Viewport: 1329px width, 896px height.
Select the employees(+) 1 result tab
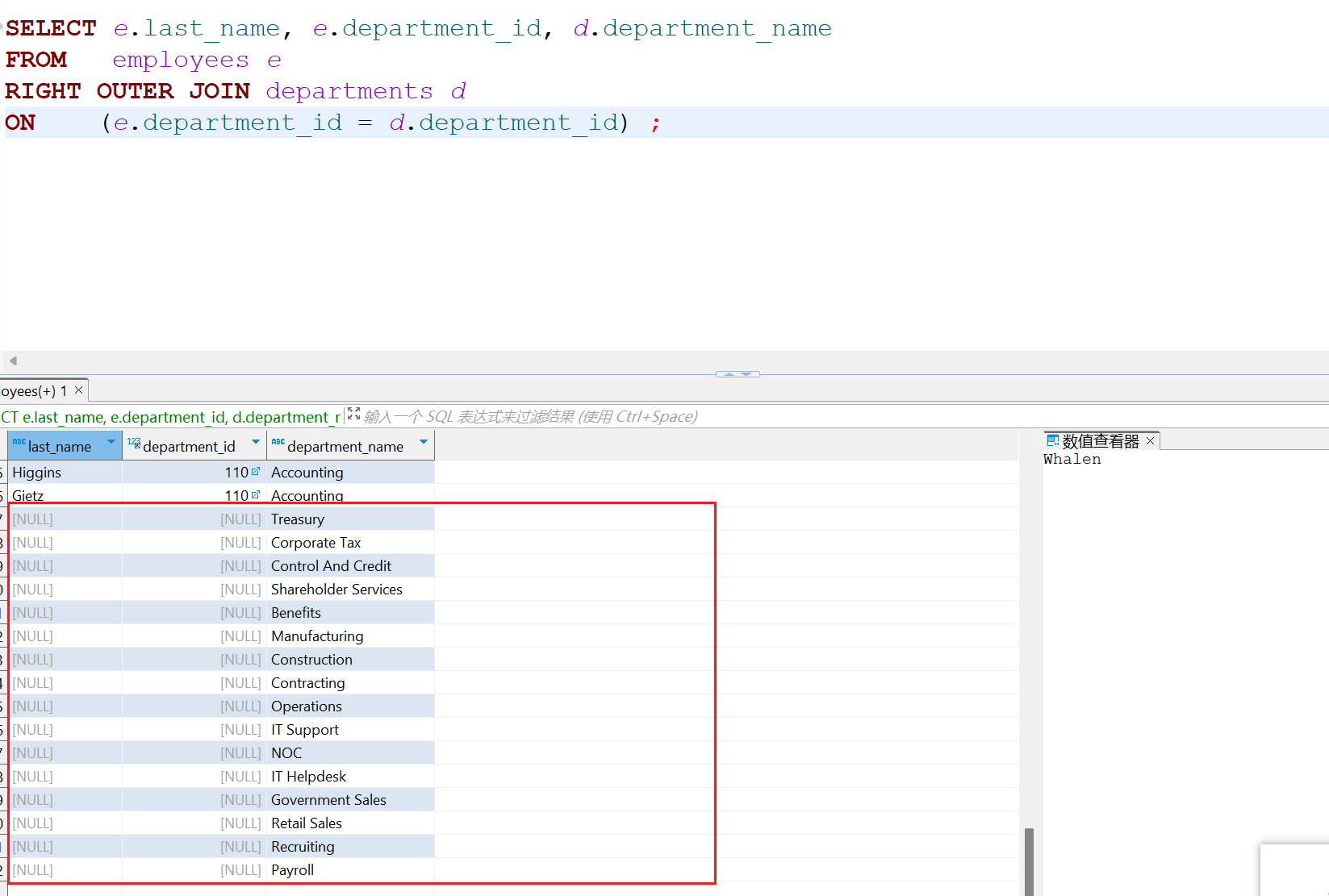34,391
